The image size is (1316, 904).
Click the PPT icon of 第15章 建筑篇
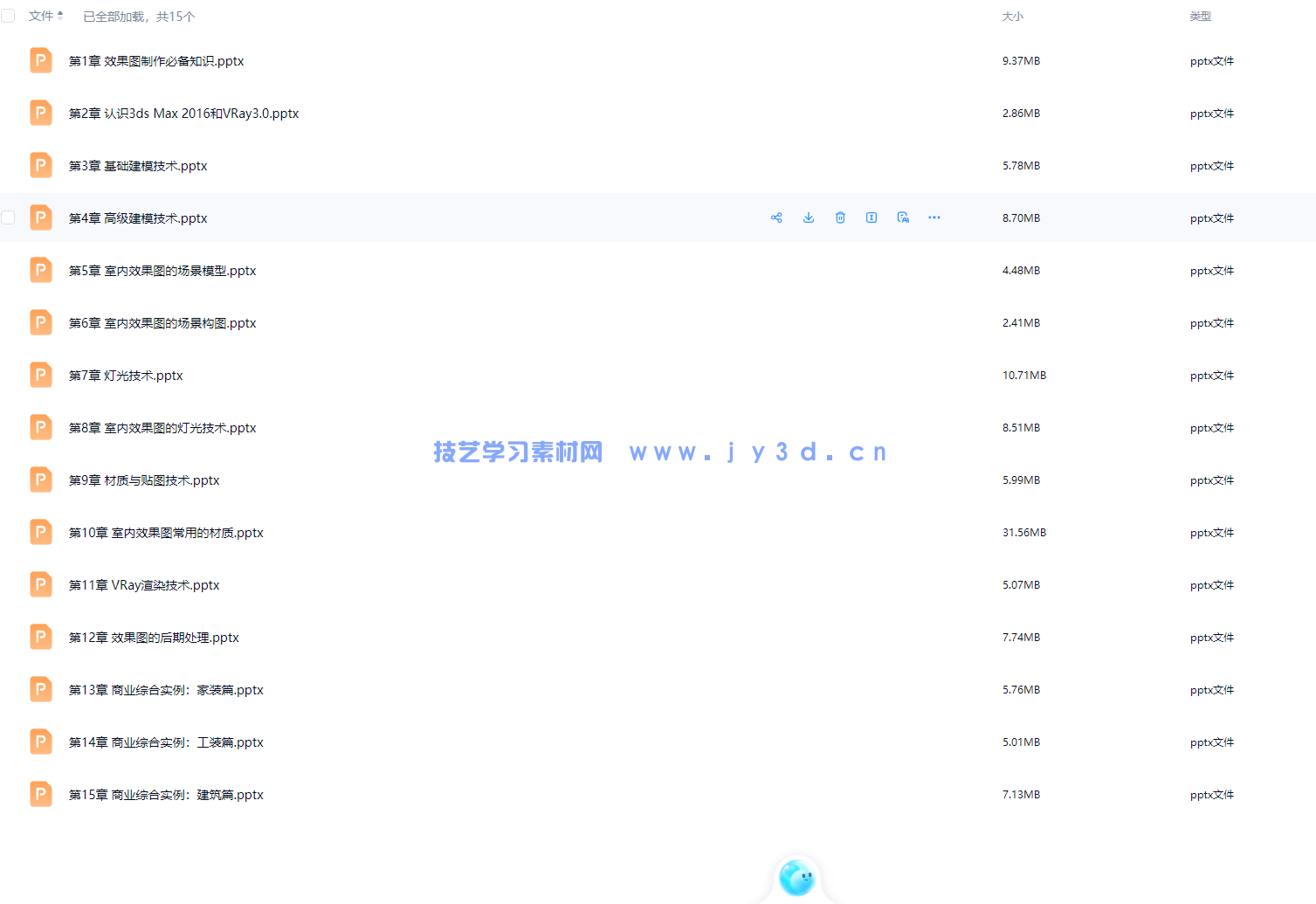coord(41,794)
